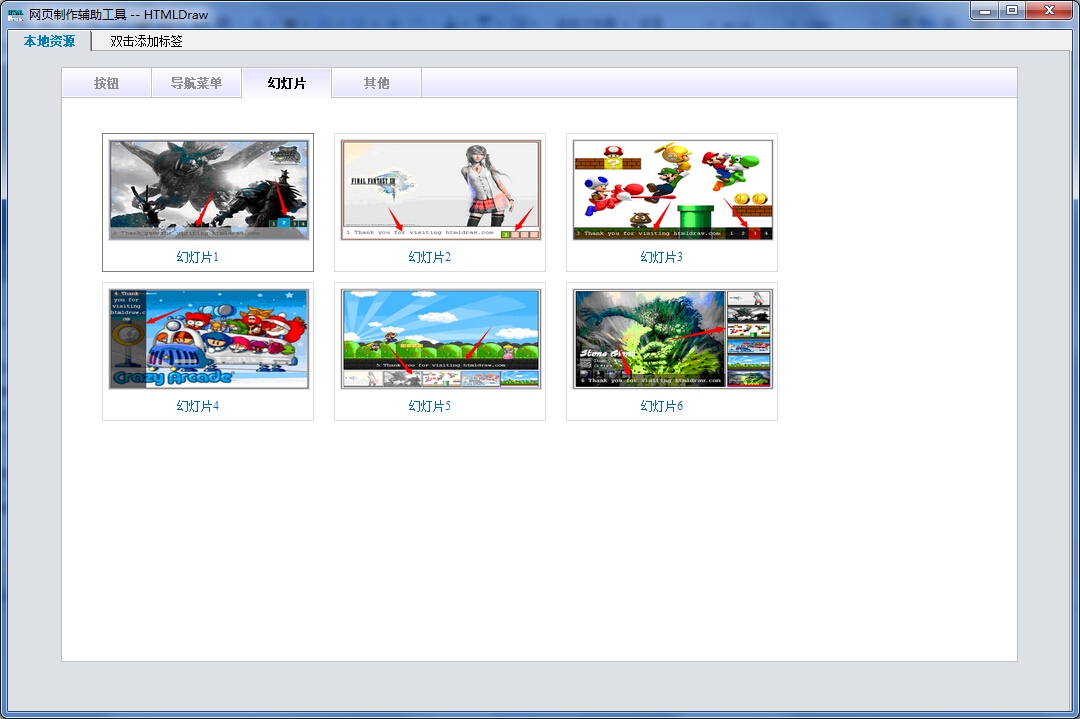Open the 导航菜单 category tab

point(196,83)
